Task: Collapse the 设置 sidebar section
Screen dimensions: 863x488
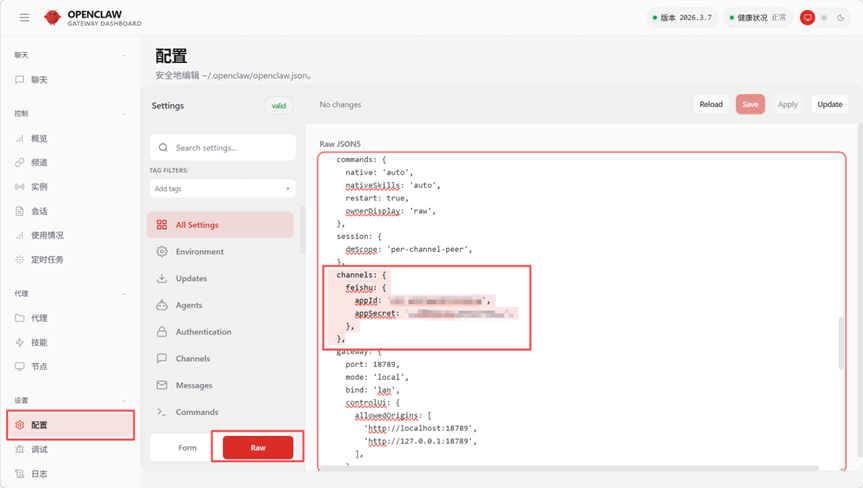Action: click(124, 401)
